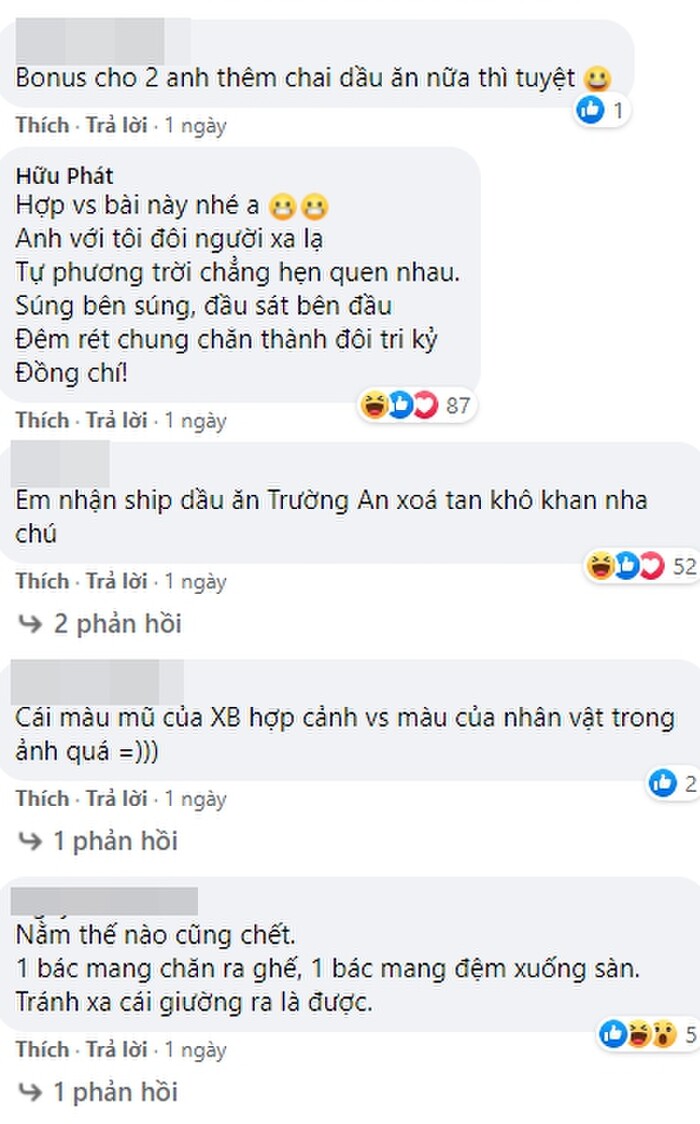Click reply arrow icon under the last comment
This screenshot has width=700, height=1124.
pos(31,1091)
